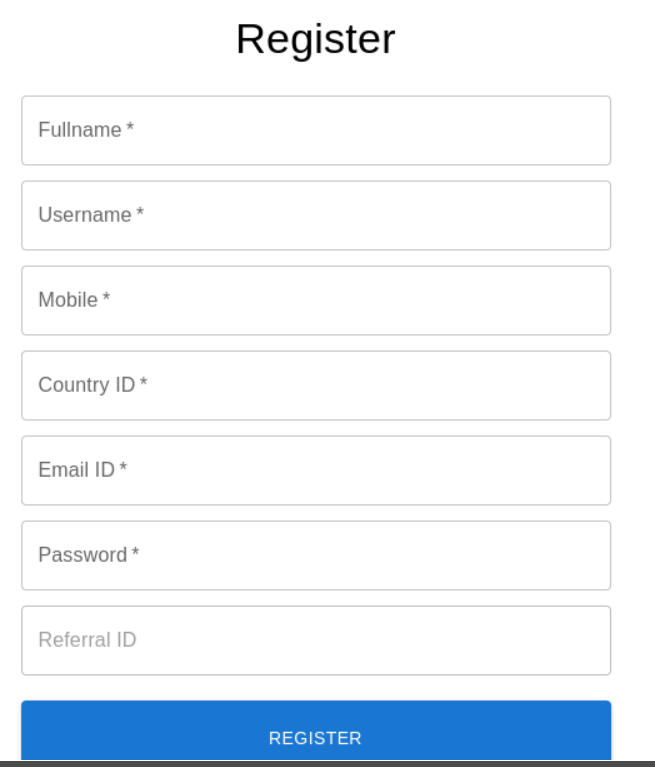Click into the Country ID field
Screen dimensions: 655x767
pos(315,385)
